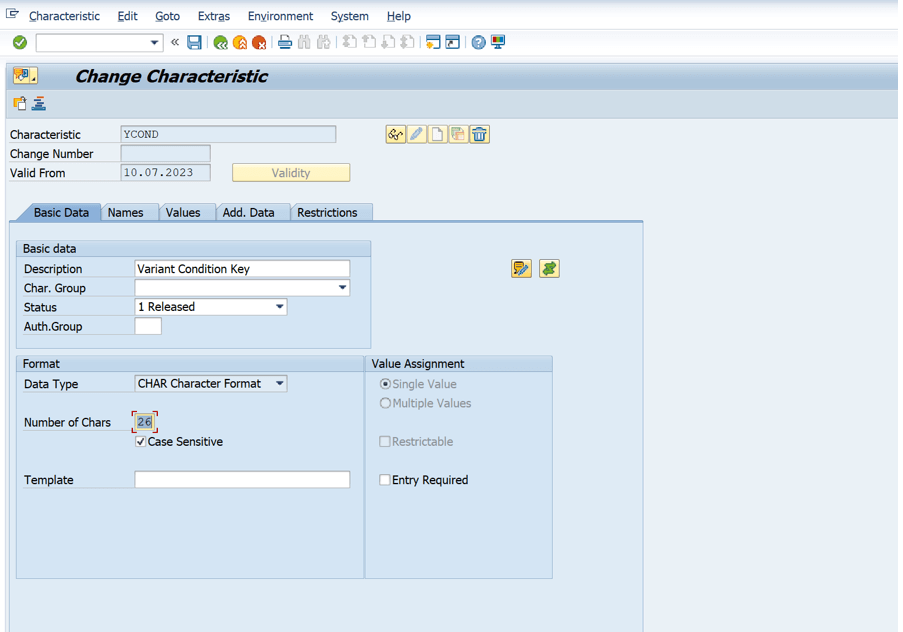Switch to the Names tab
Screen dimensions: 903x632
coord(126,213)
